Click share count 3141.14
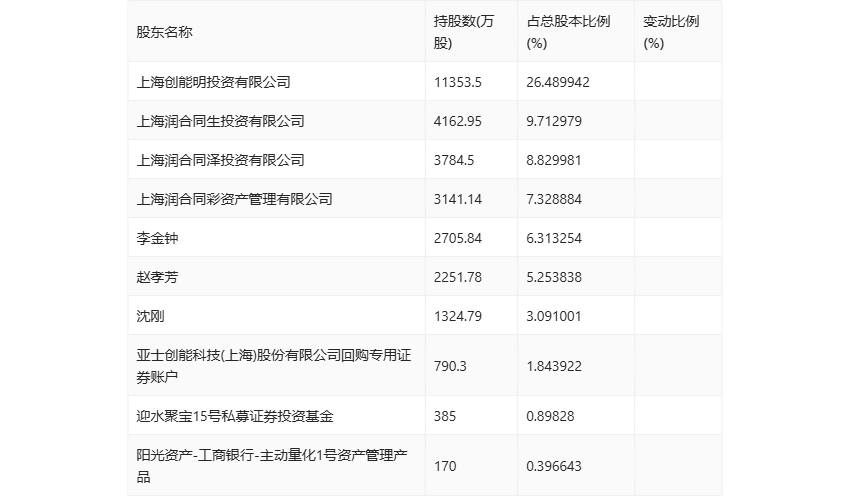 point(458,199)
